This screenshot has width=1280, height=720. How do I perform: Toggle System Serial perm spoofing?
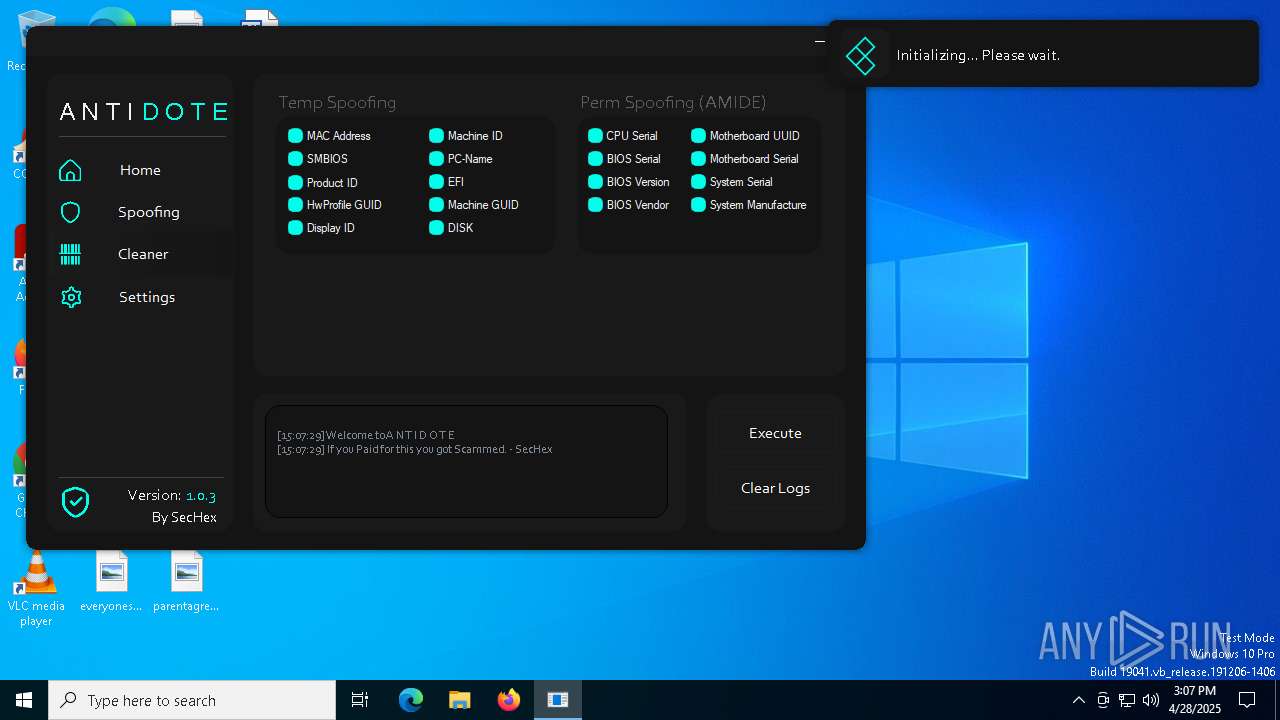coord(698,181)
